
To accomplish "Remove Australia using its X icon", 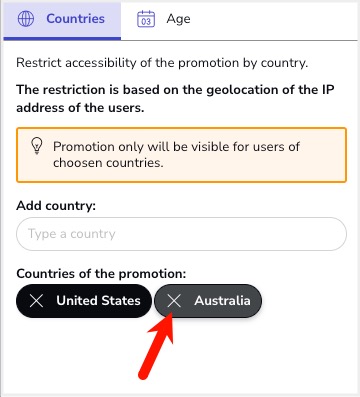I will pyautogui.click(x=174, y=301).
